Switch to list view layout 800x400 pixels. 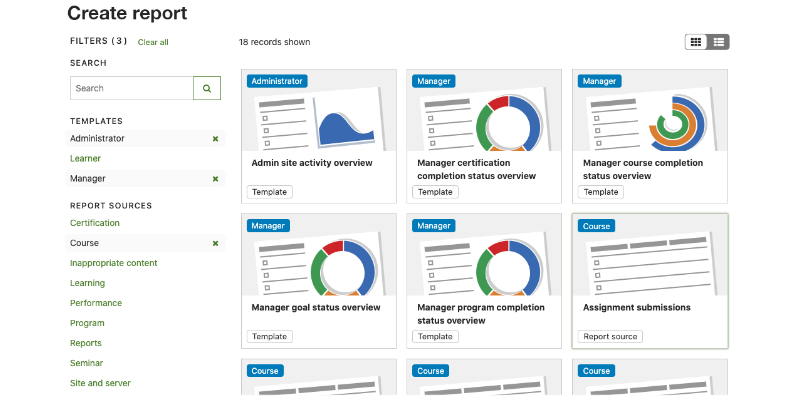pos(718,42)
